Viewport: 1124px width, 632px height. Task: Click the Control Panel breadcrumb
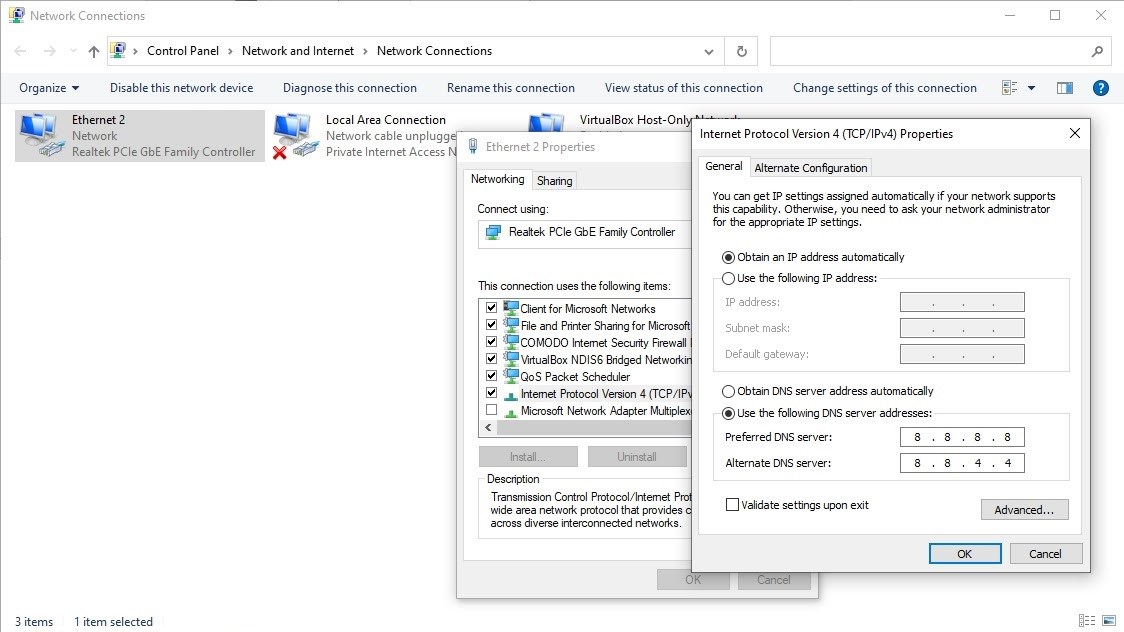[183, 51]
